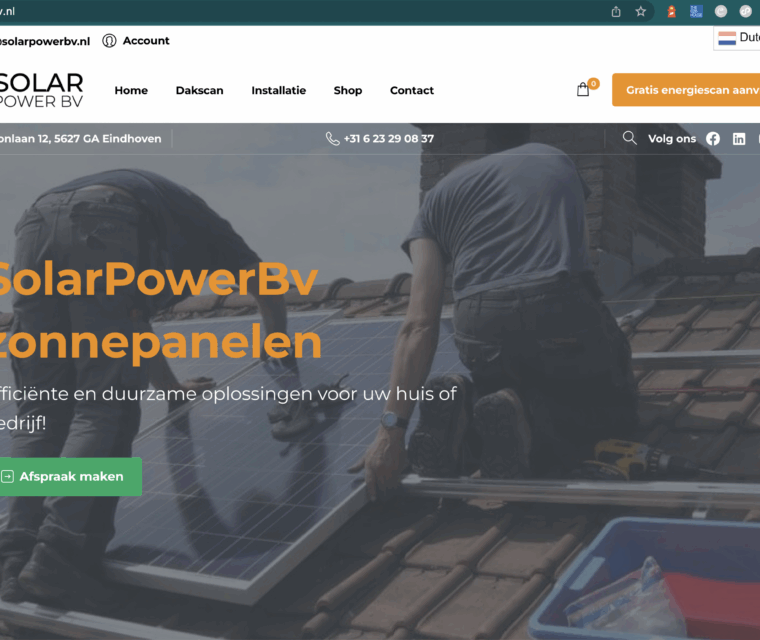
Task: Click the +31 6 23 29 08 37 phone link
Action: pos(389,139)
